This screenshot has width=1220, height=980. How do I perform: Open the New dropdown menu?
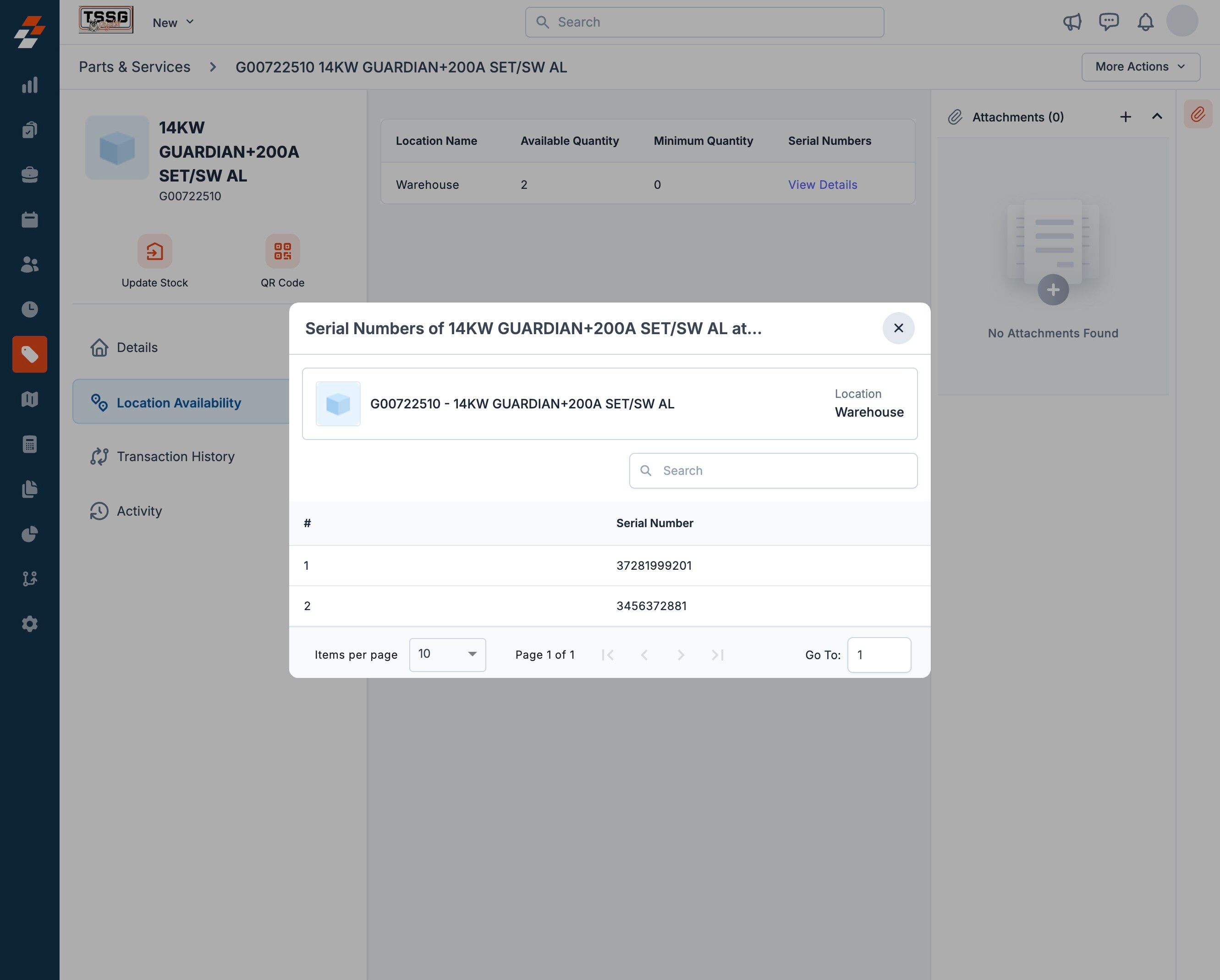point(173,22)
